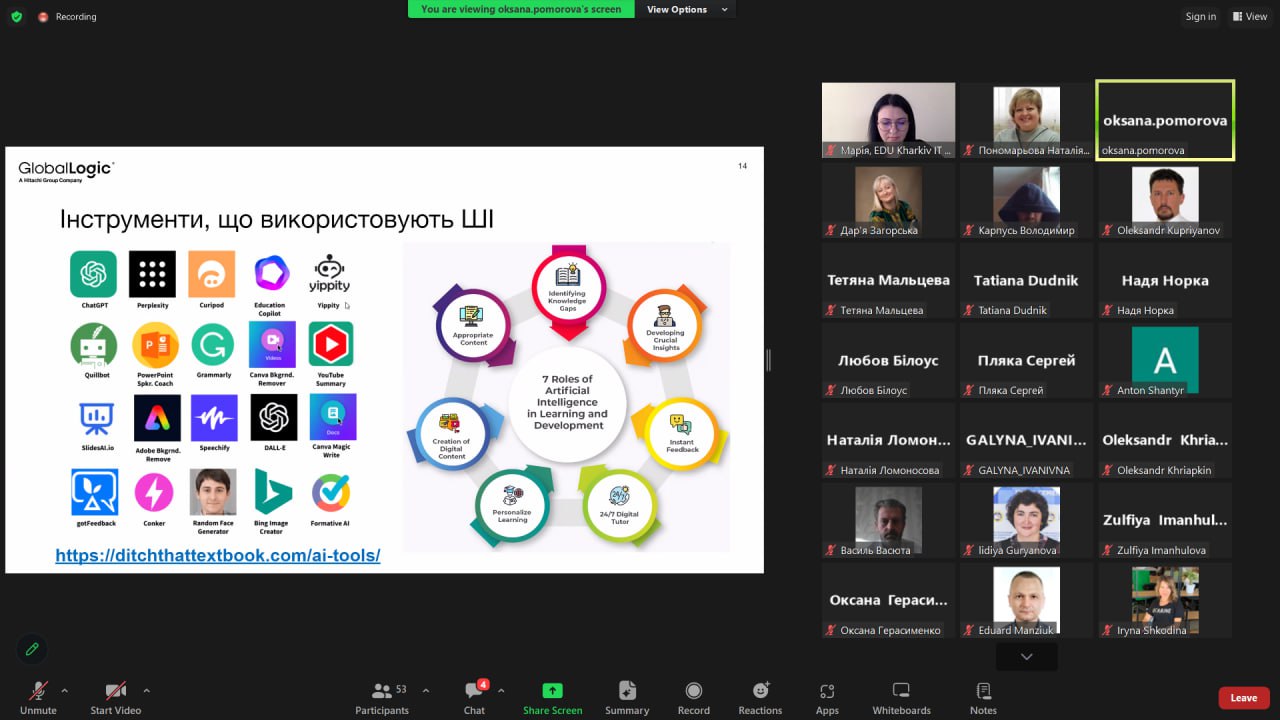Click the Canva Magic Write icon
1280x720 pixels.
333,417
